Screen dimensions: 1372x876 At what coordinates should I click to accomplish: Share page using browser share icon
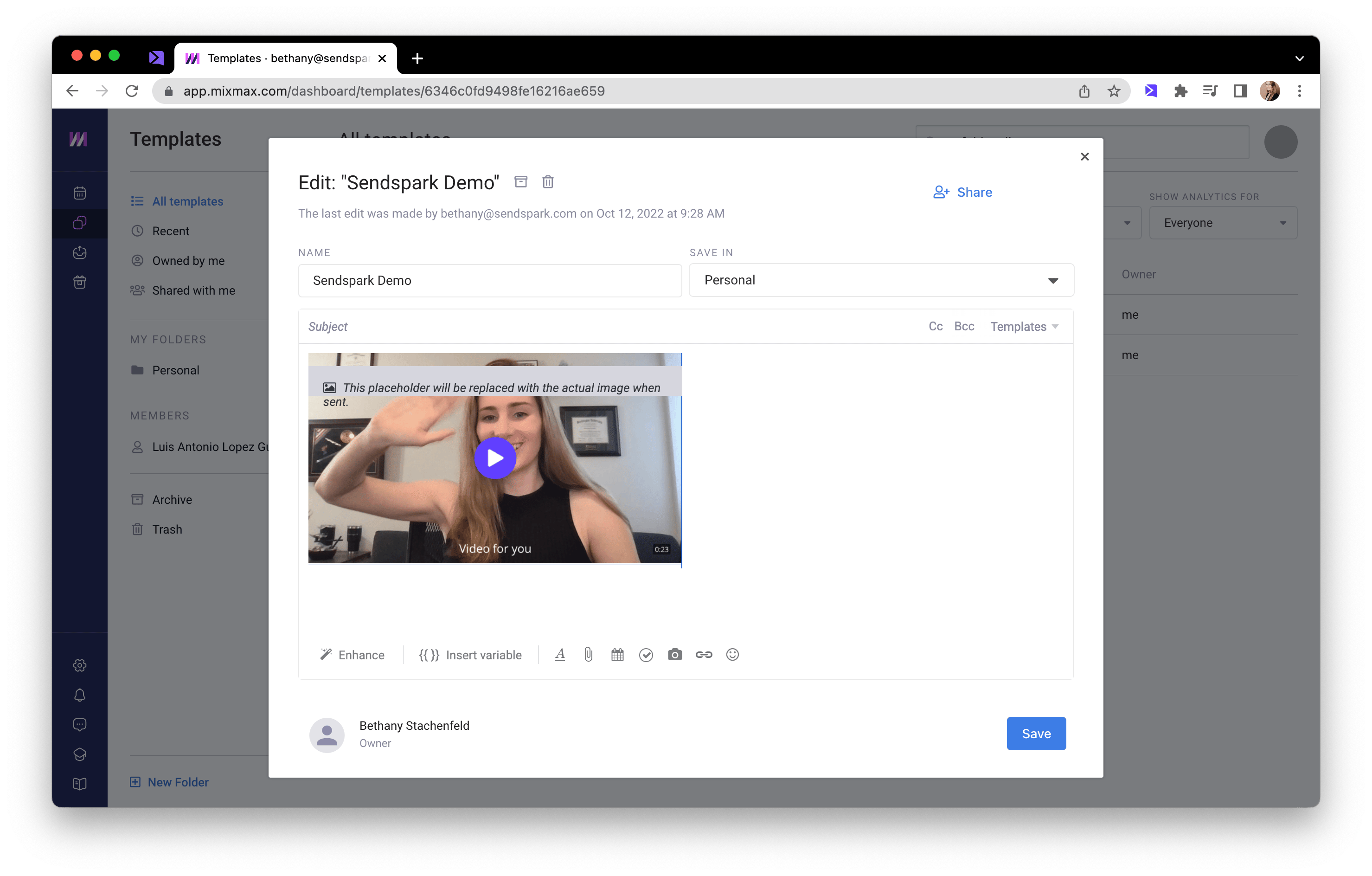point(1083,91)
